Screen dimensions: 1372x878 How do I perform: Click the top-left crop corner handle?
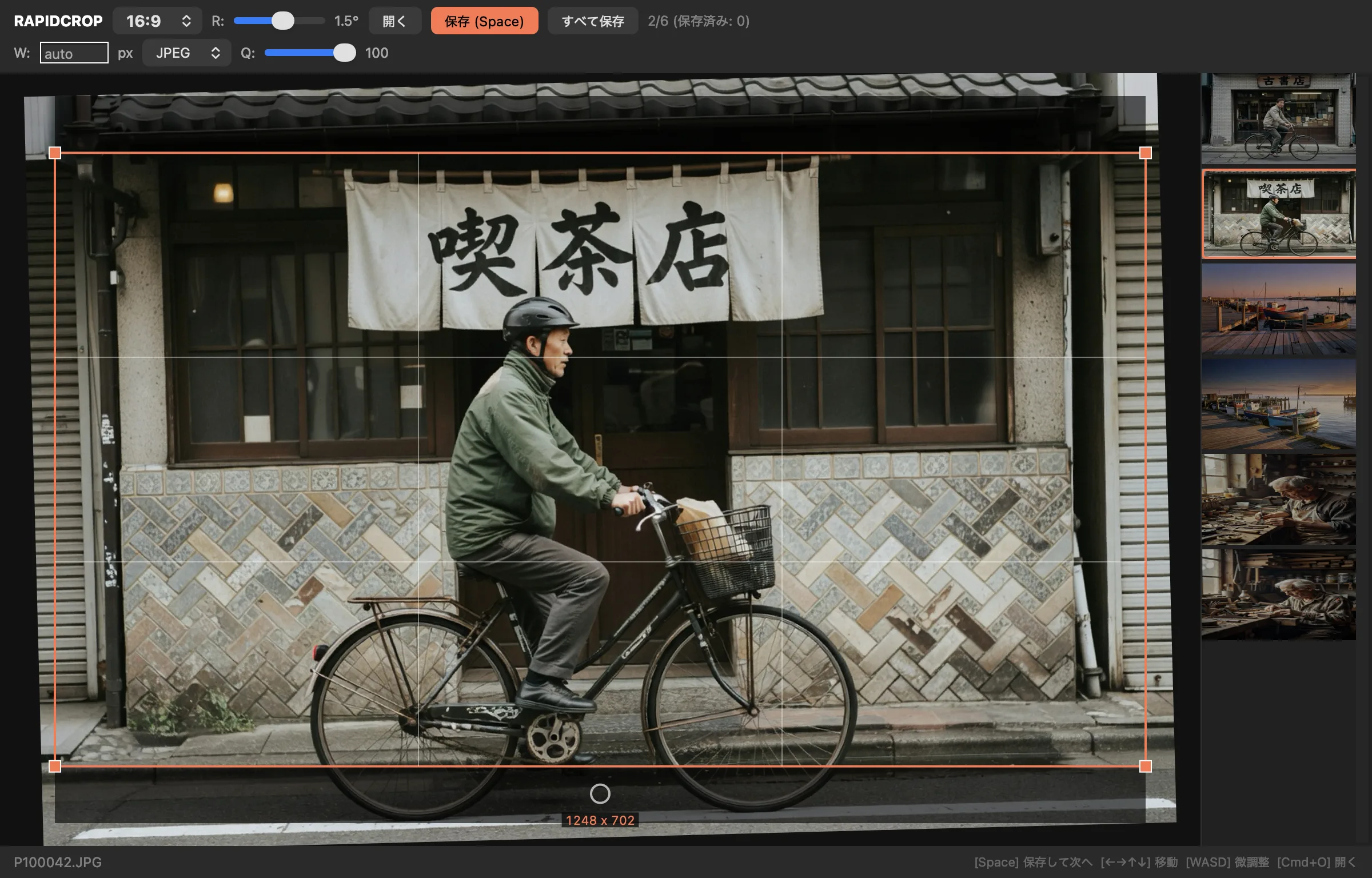pos(55,153)
